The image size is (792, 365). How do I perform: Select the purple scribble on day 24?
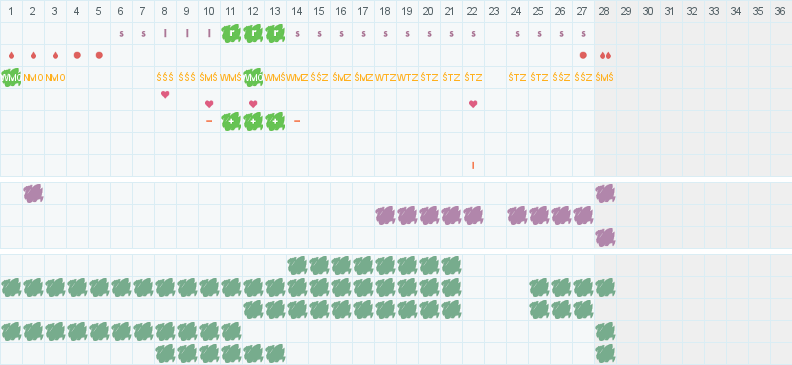517,216
